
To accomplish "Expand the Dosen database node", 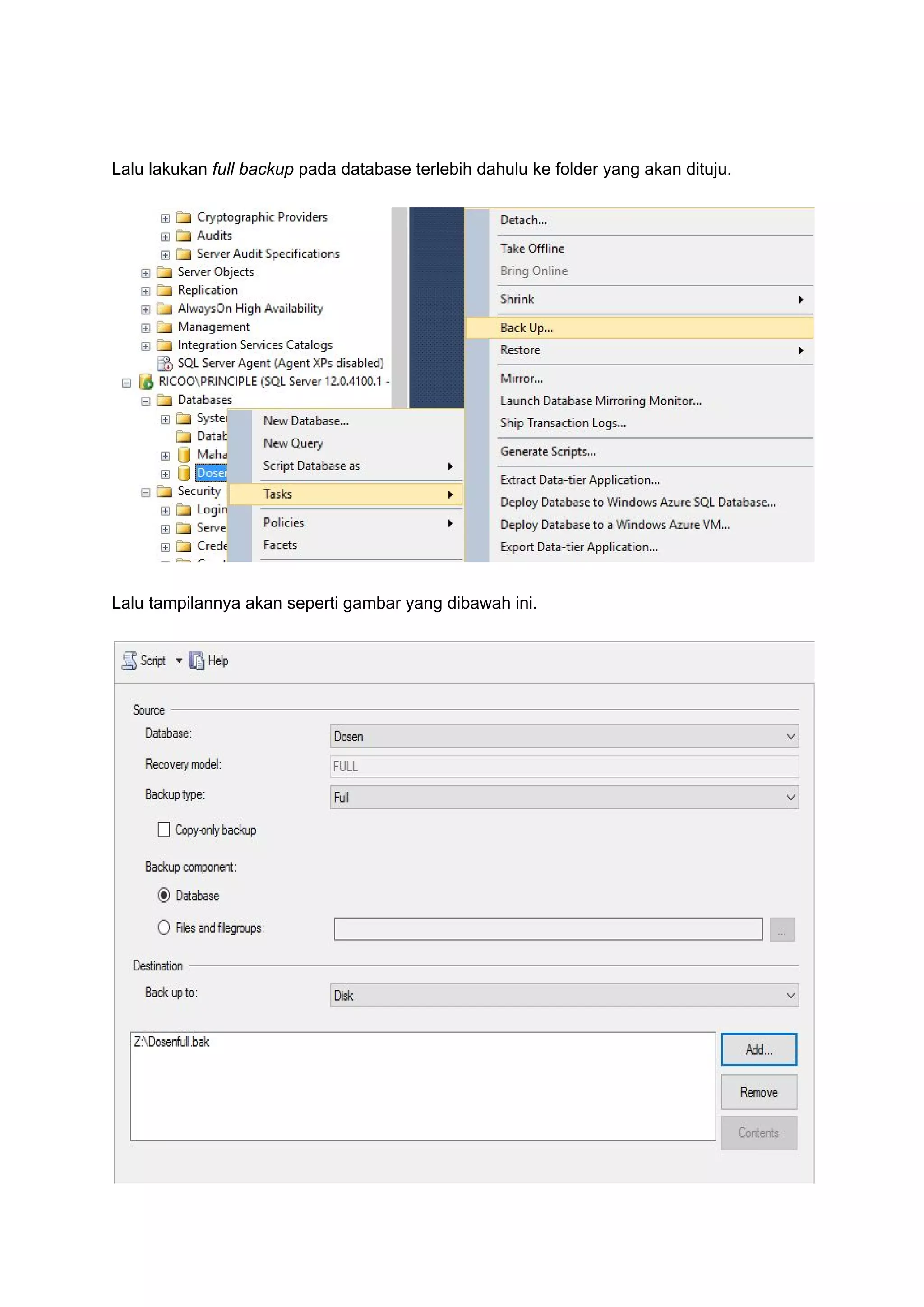I will pos(165,474).
